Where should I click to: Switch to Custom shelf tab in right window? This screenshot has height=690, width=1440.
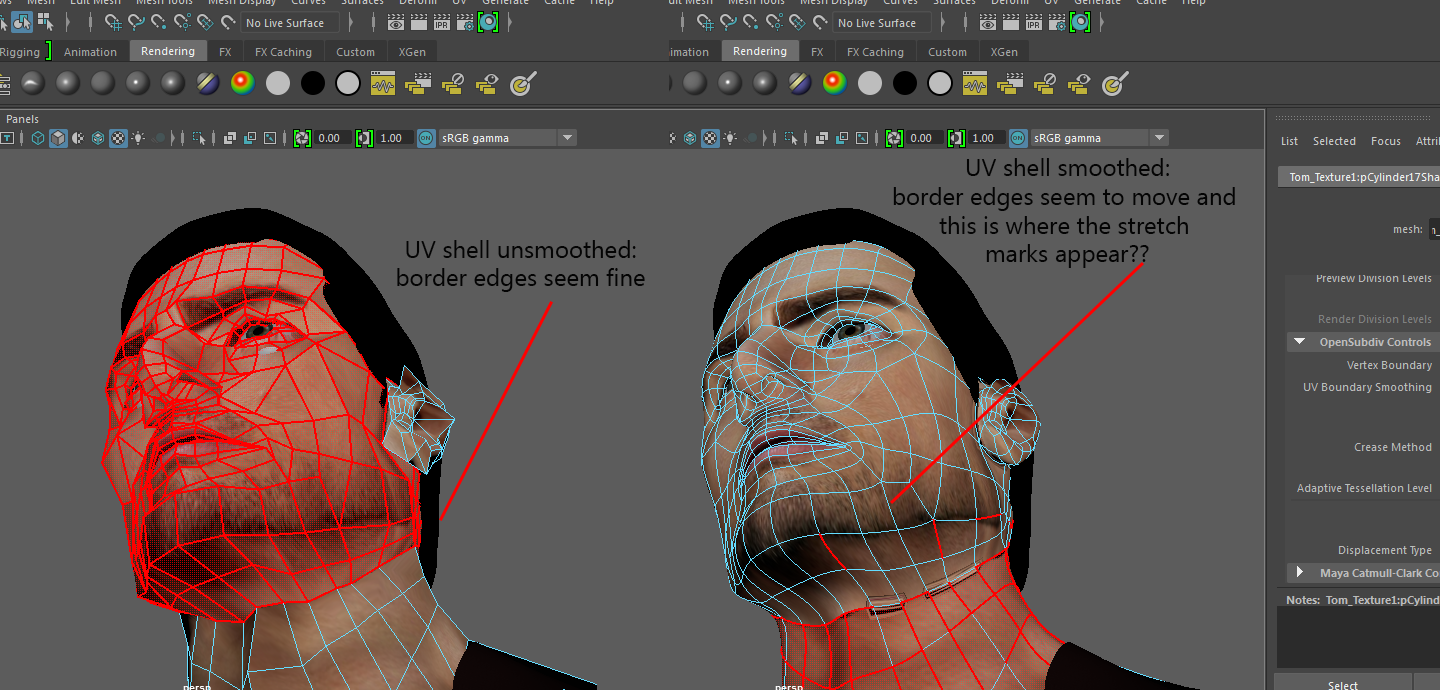(947, 52)
